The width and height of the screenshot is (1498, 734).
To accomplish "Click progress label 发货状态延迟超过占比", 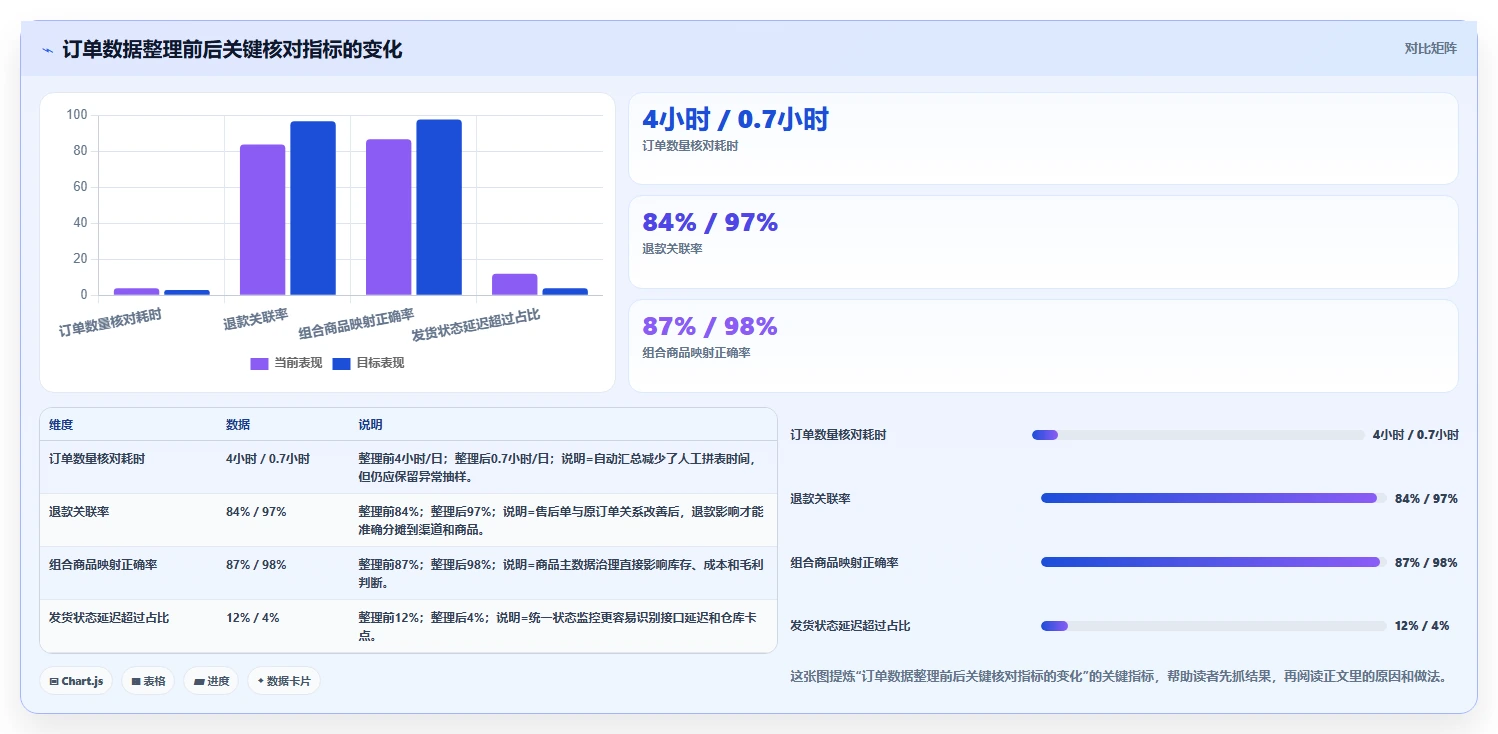I will click(850, 626).
